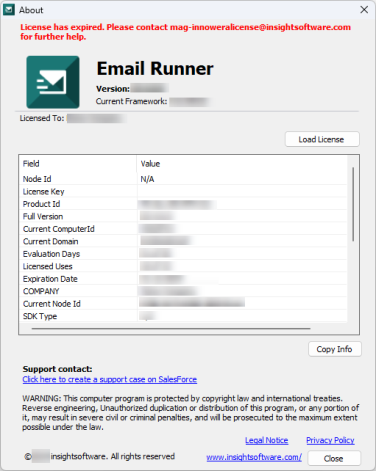The width and height of the screenshot is (376, 471).
Task: Click the insightsoftware All rights reserved text
Action: click(113, 456)
